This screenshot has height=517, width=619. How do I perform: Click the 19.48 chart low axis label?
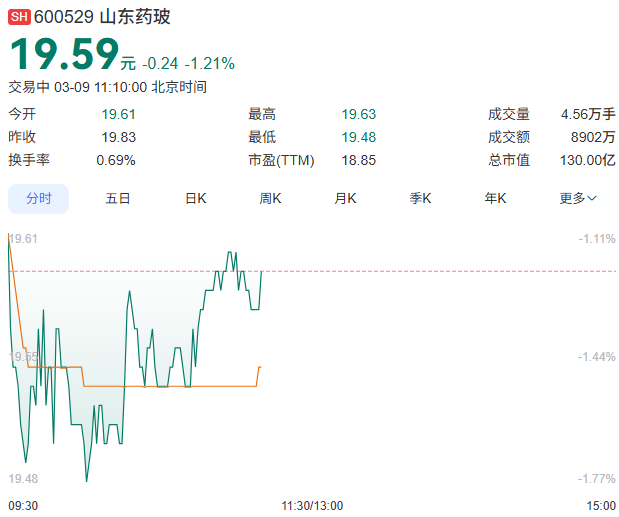[23, 479]
